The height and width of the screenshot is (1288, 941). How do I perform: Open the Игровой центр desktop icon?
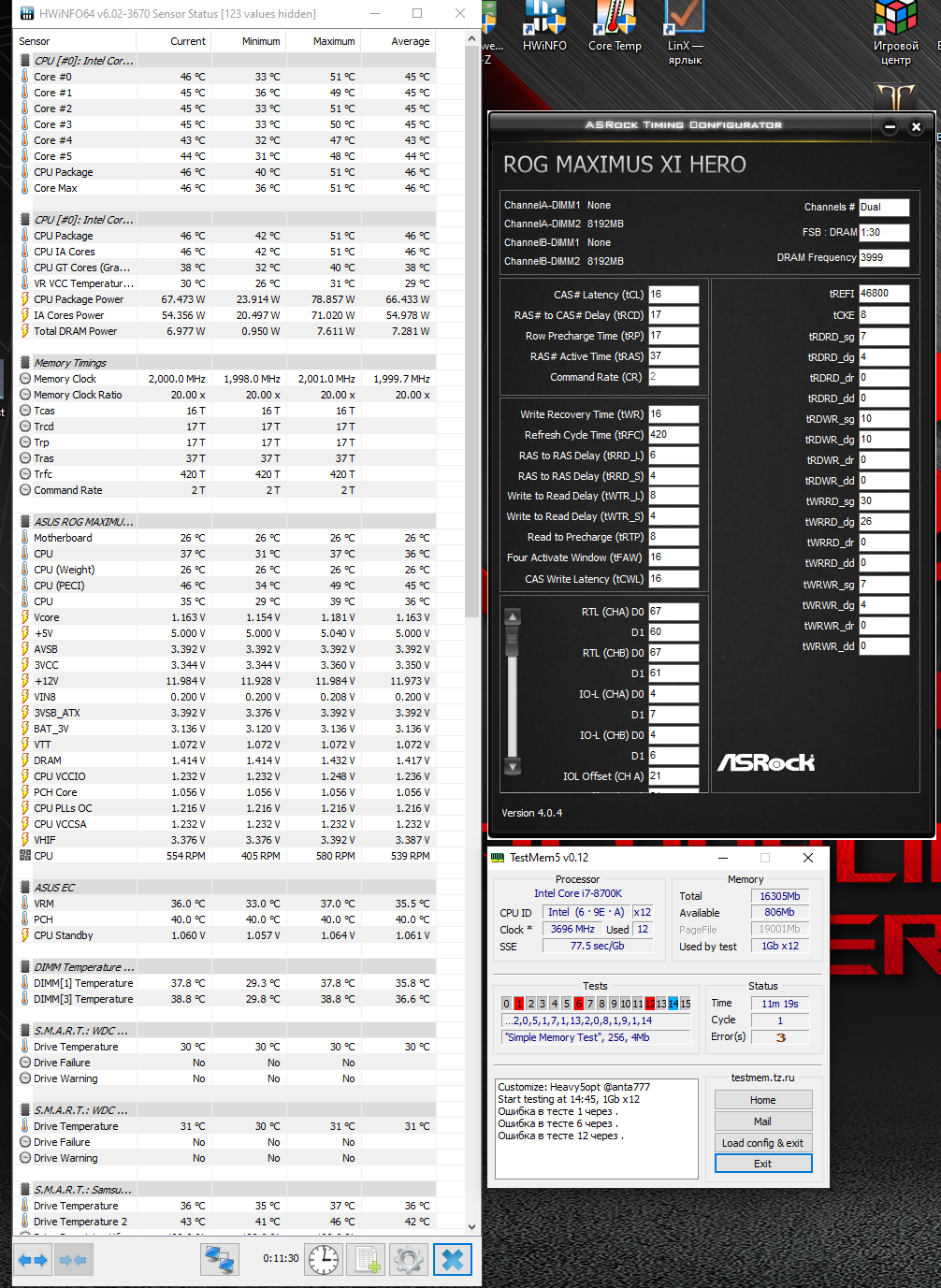[895, 33]
